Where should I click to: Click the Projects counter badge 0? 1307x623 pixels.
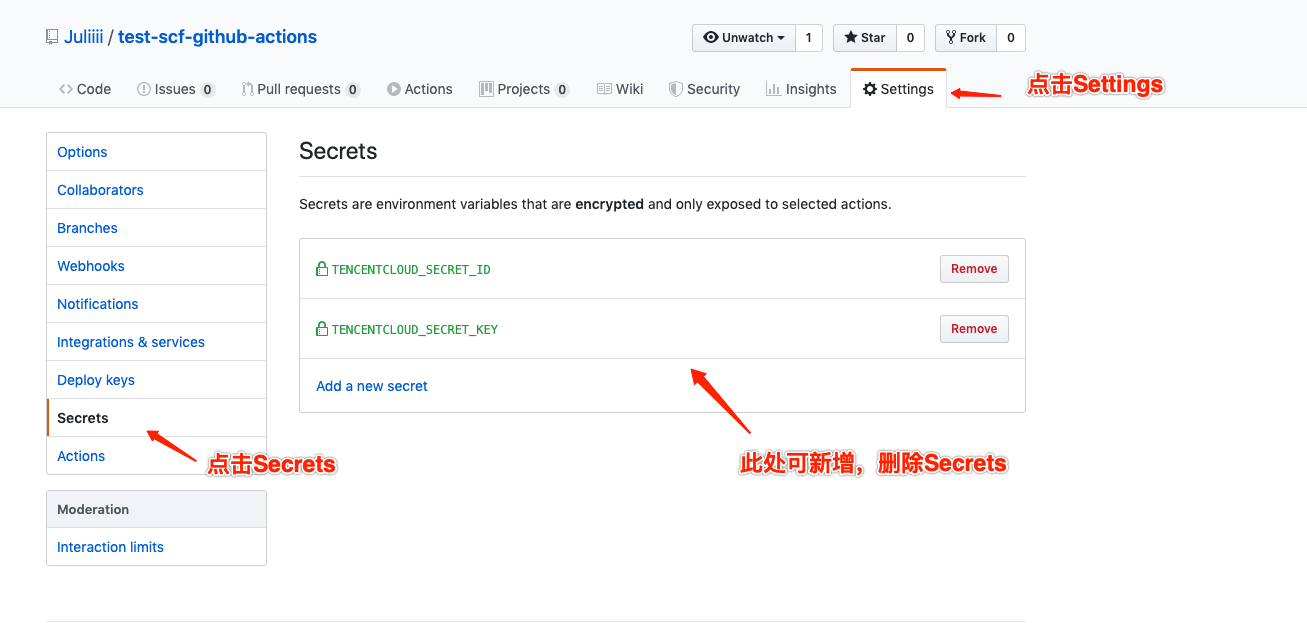[x=562, y=90]
